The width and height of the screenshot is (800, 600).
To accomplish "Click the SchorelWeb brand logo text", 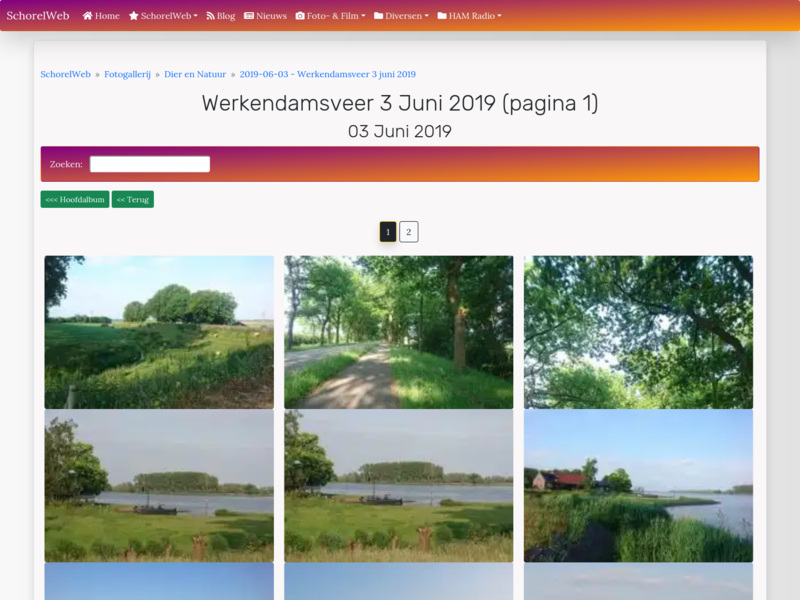I will pyautogui.click(x=38, y=16).
